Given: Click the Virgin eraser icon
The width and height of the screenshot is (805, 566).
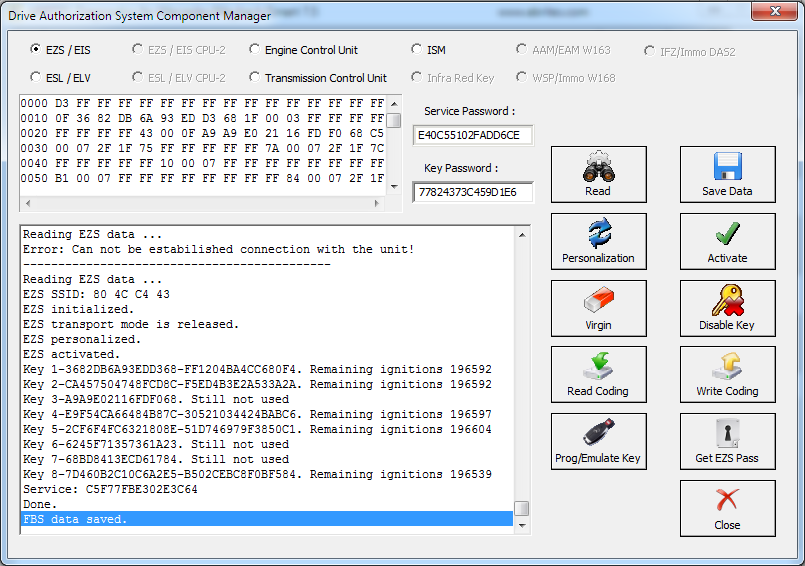Looking at the screenshot, I should pos(599,299).
